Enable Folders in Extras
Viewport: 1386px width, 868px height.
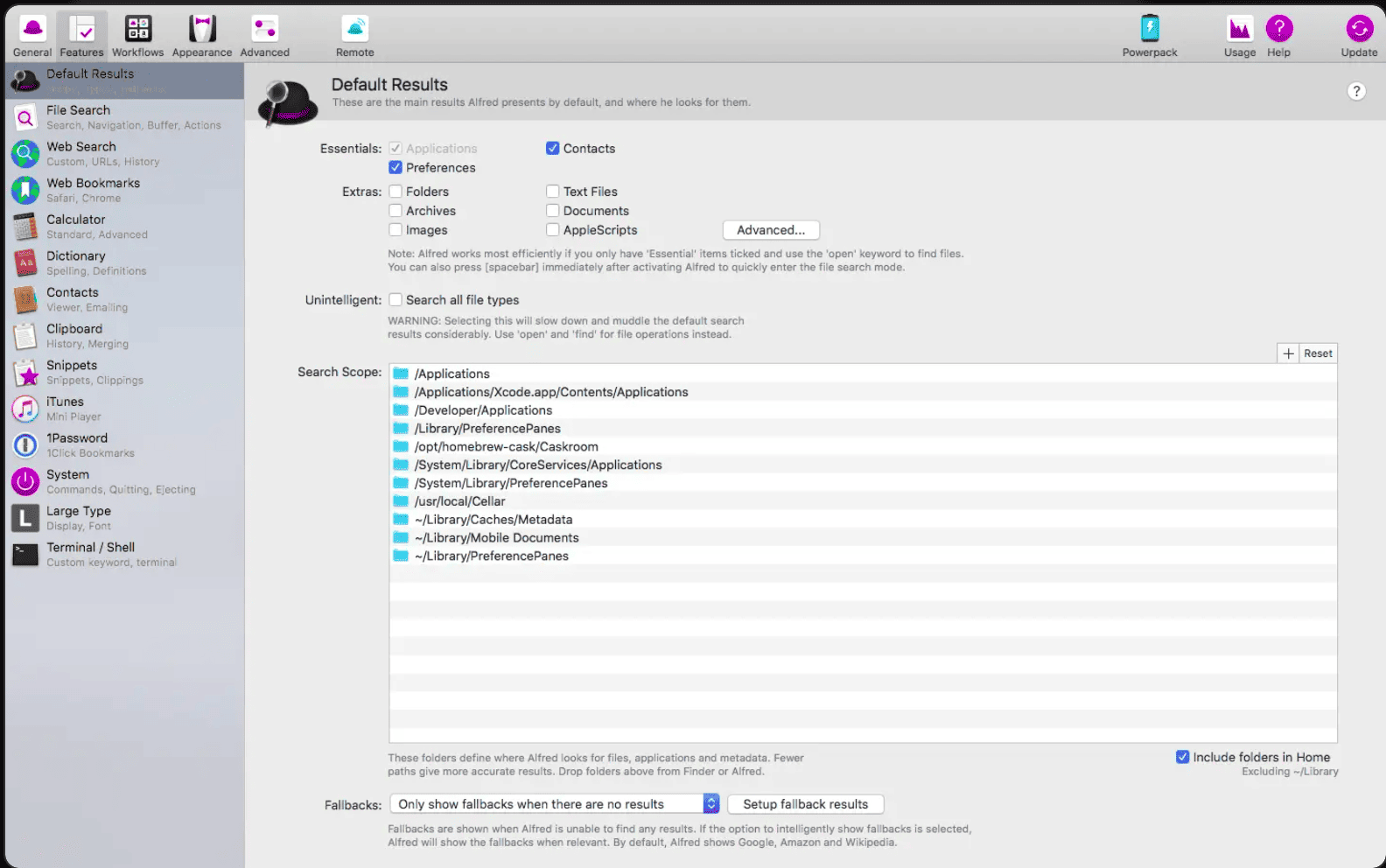[x=395, y=192]
